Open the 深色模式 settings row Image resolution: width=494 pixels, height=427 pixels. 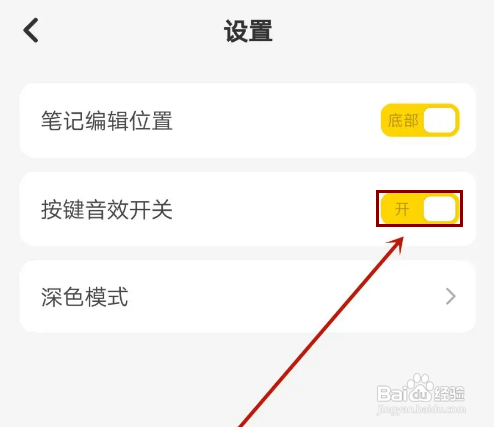(248, 296)
